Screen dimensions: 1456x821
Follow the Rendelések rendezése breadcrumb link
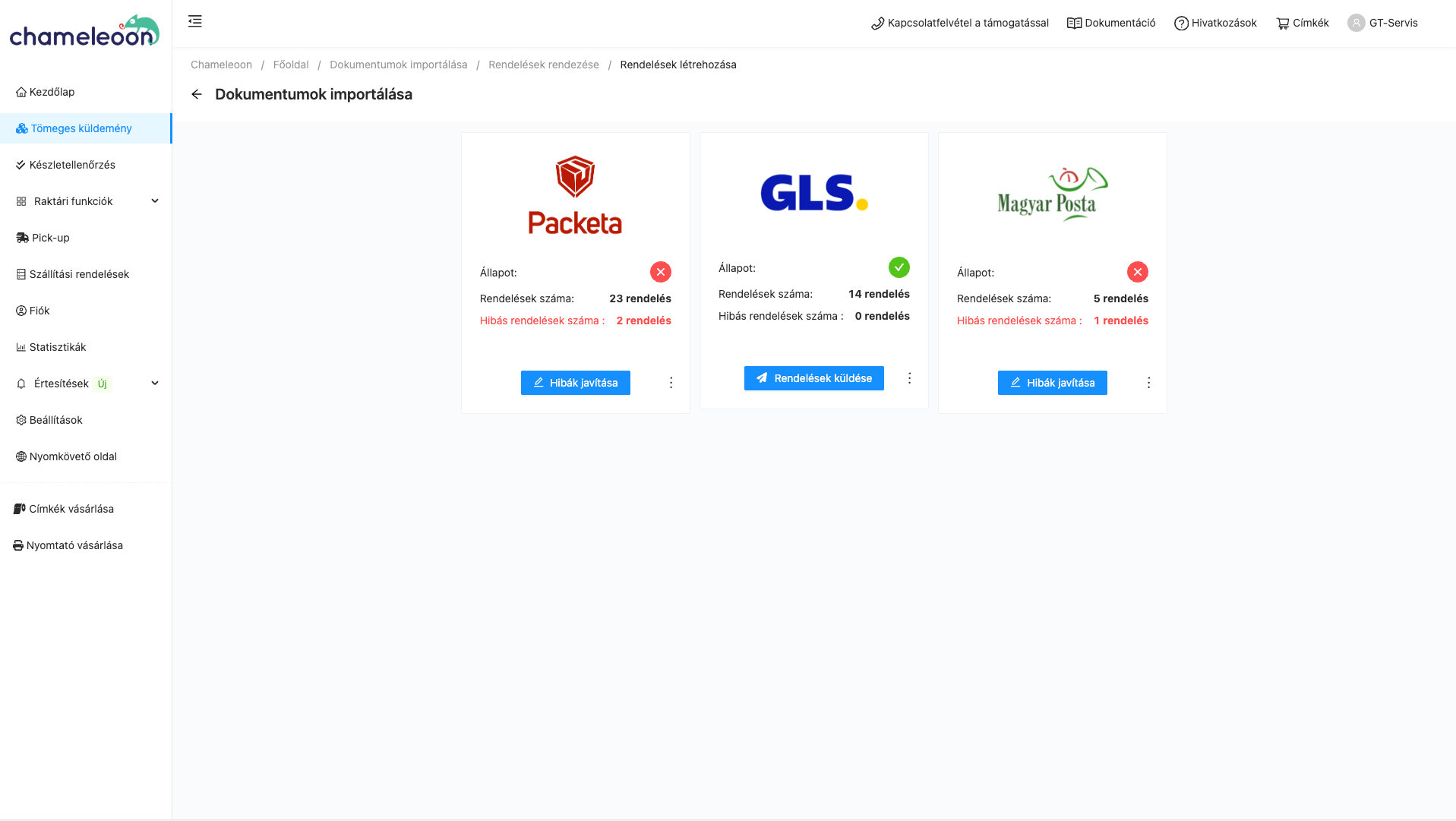(544, 65)
